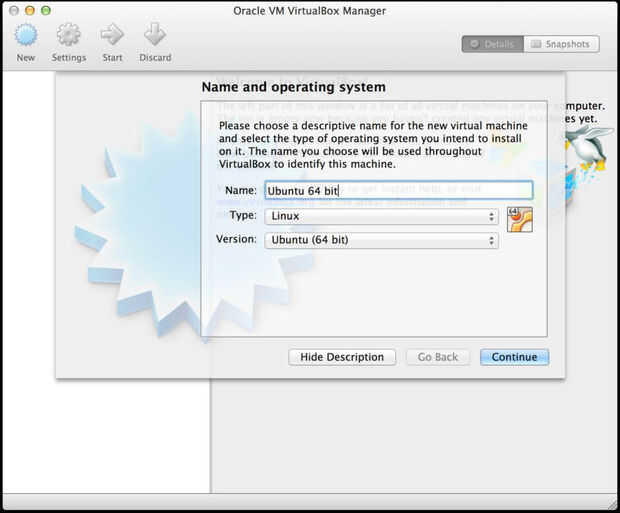Click the green zoom window button
The image size is (620, 513).
pos(46,10)
